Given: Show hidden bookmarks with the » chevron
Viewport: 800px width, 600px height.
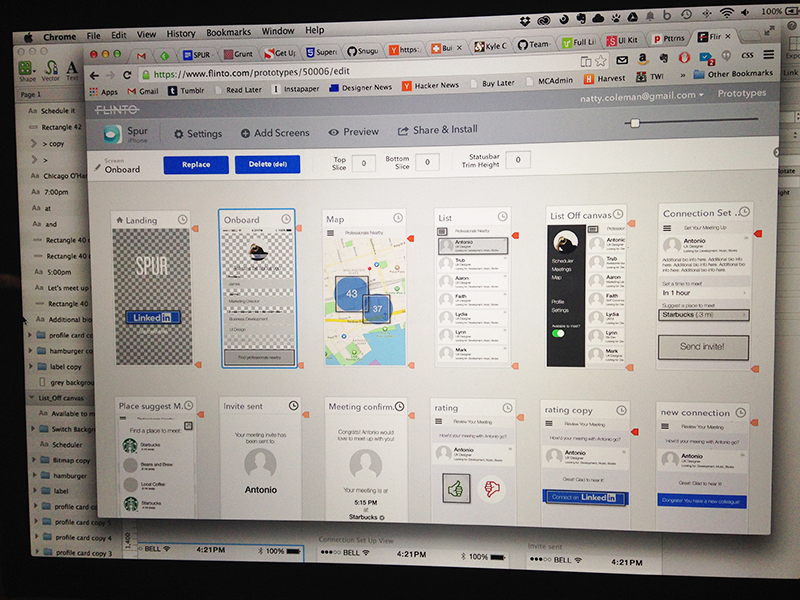Looking at the screenshot, I should (x=683, y=76).
